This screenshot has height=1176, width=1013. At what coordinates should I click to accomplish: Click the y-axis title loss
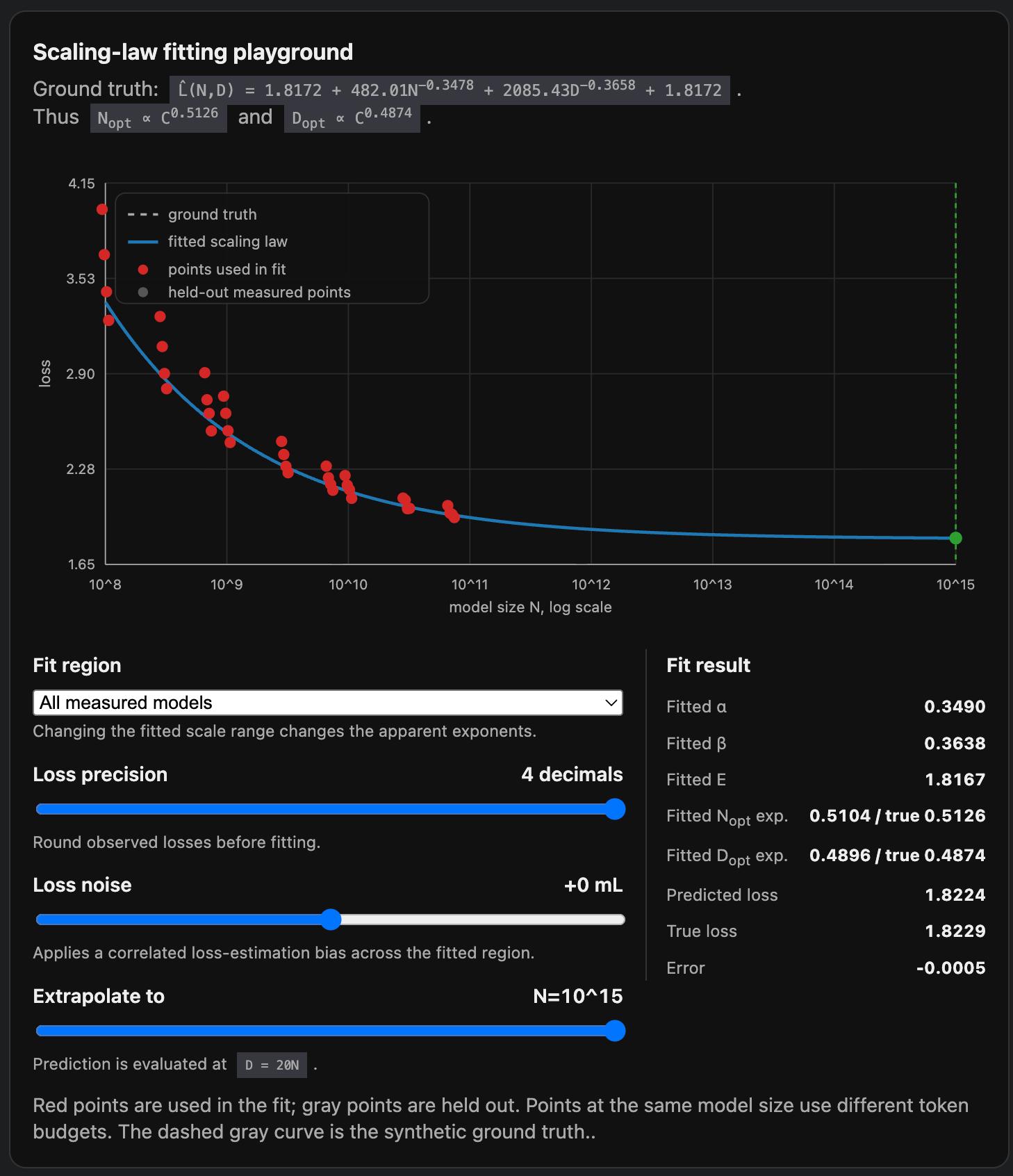click(45, 373)
